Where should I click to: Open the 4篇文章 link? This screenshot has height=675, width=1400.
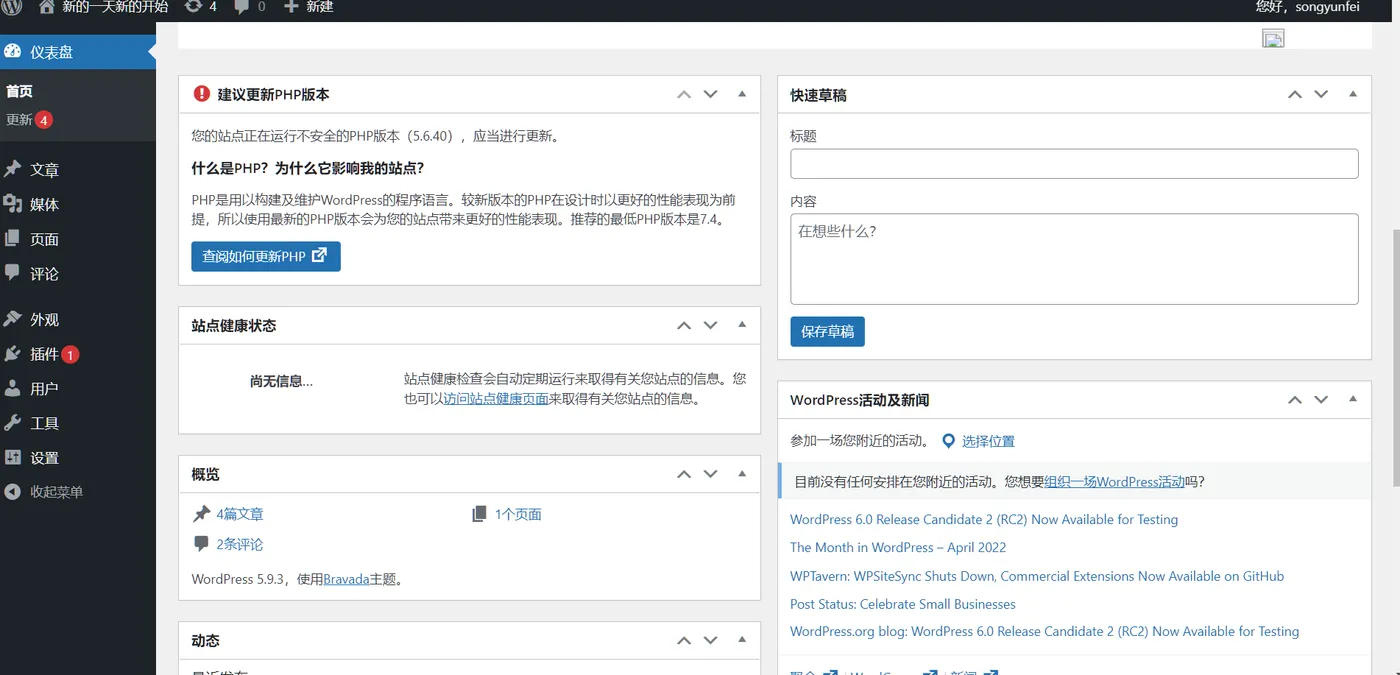(240, 514)
